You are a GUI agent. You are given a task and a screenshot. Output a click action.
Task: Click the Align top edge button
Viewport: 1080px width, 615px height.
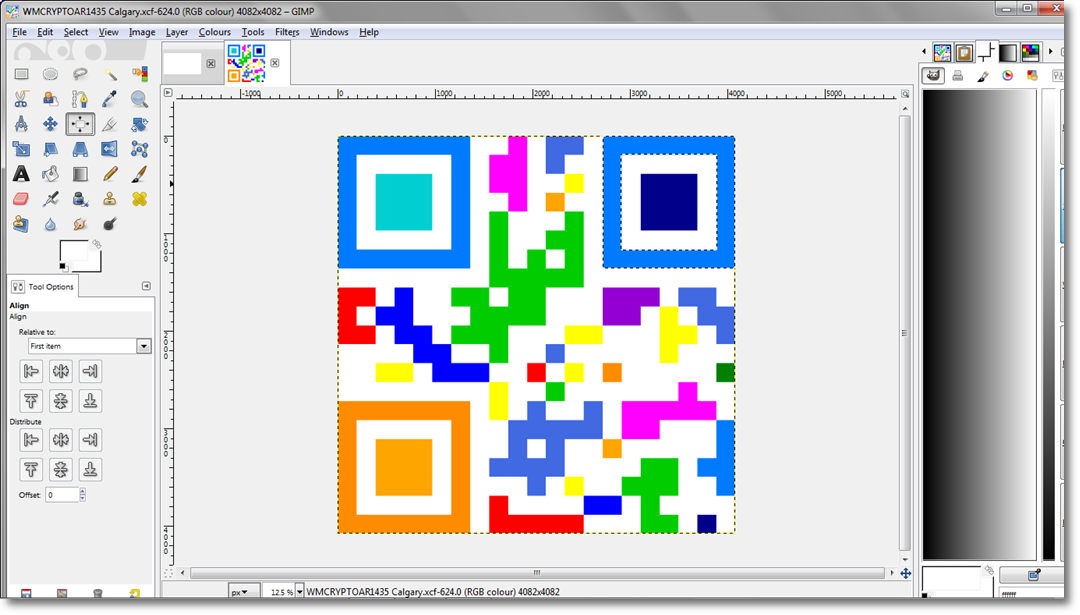[x=31, y=401]
